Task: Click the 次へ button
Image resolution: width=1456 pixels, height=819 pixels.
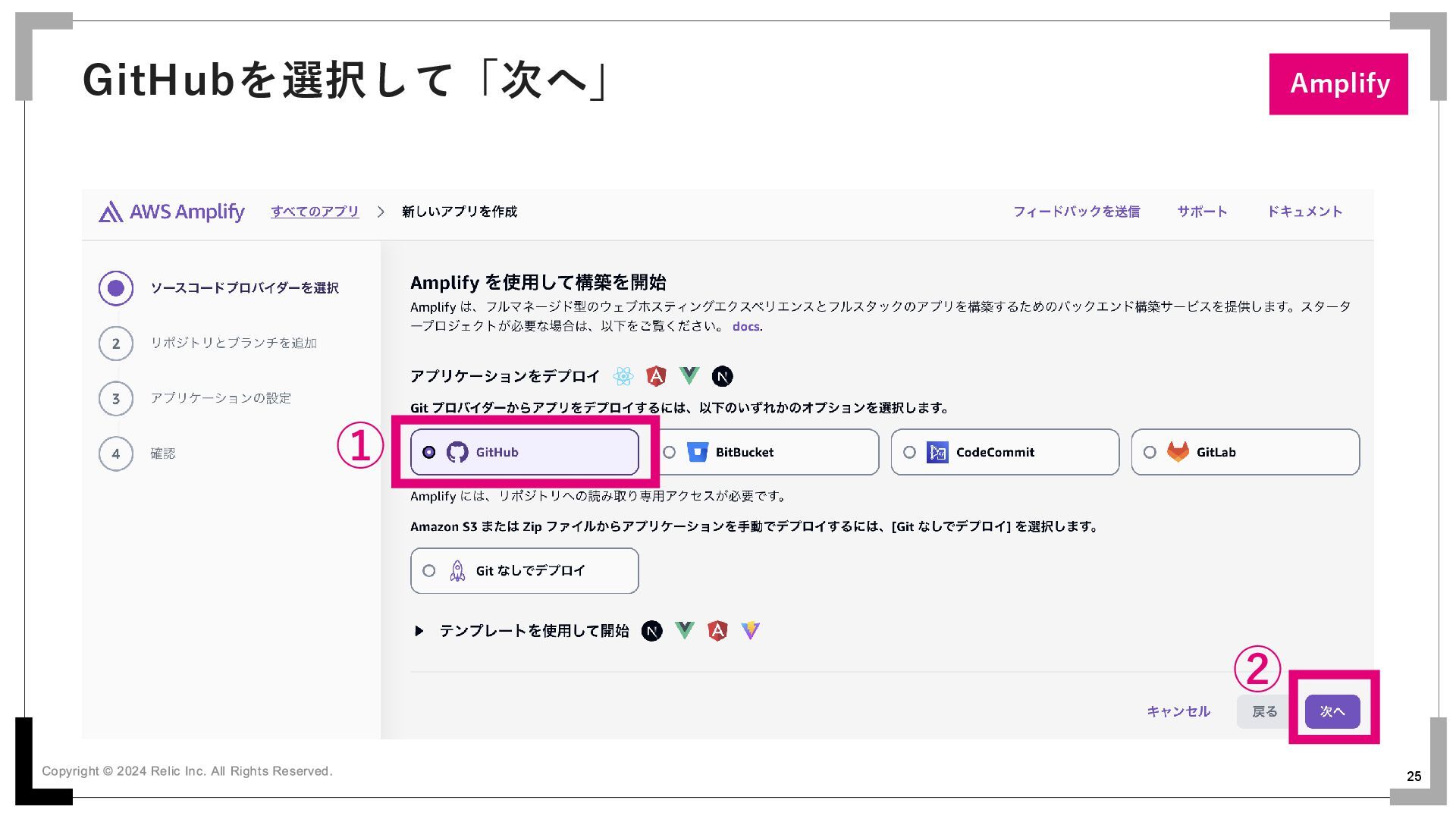Action: 1332,711
